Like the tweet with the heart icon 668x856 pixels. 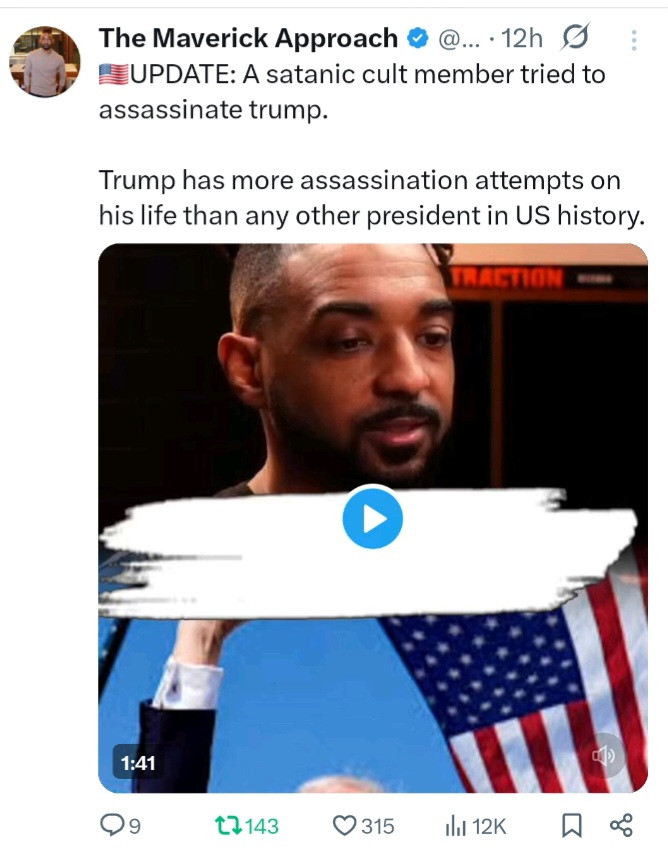[344, 825]
